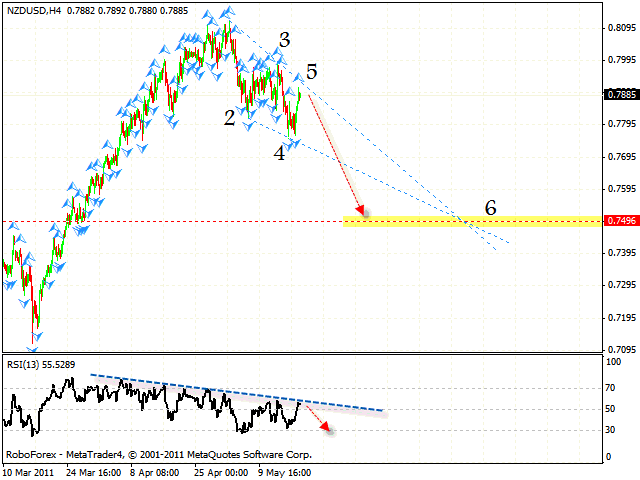Click wave label 2 beside the candles

(x=229, y=118)
